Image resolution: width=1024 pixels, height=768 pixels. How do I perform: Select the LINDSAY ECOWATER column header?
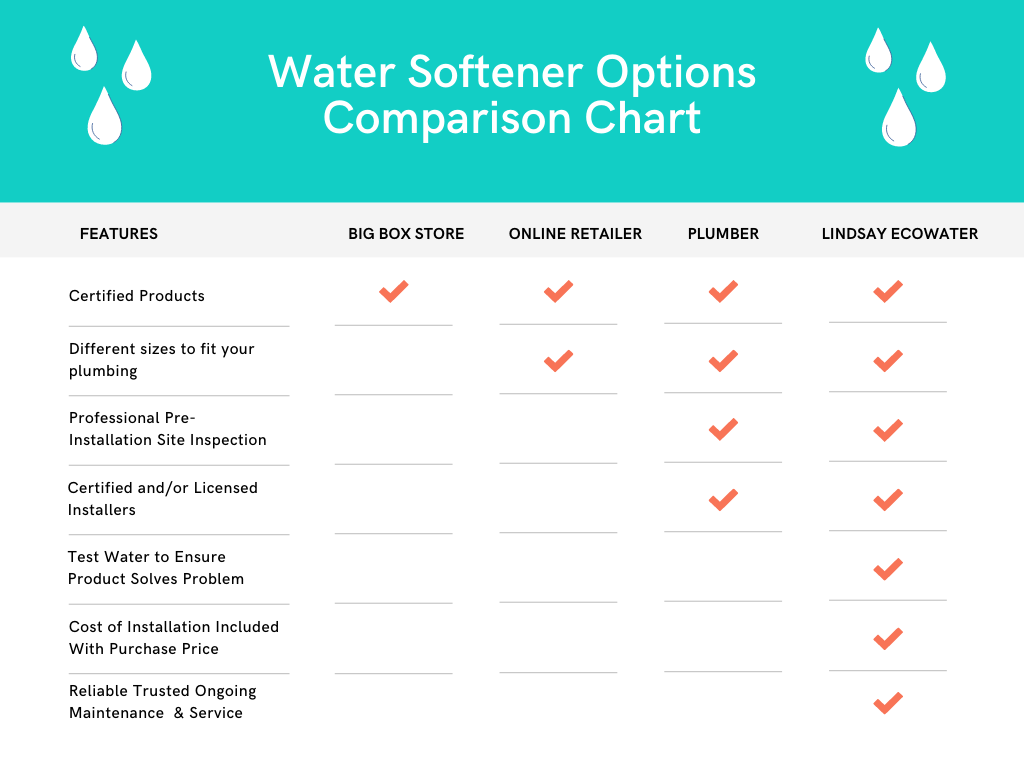point(900,234)
